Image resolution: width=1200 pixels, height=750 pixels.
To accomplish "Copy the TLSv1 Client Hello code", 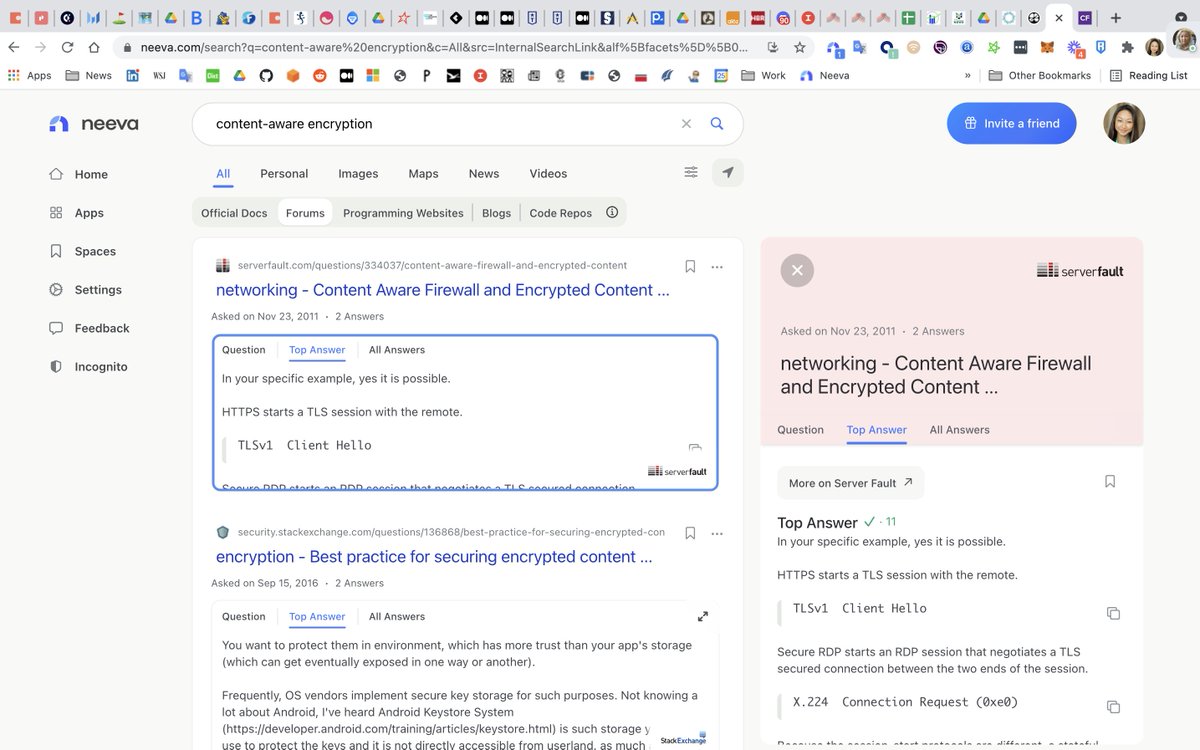I will coord(1113,613).
